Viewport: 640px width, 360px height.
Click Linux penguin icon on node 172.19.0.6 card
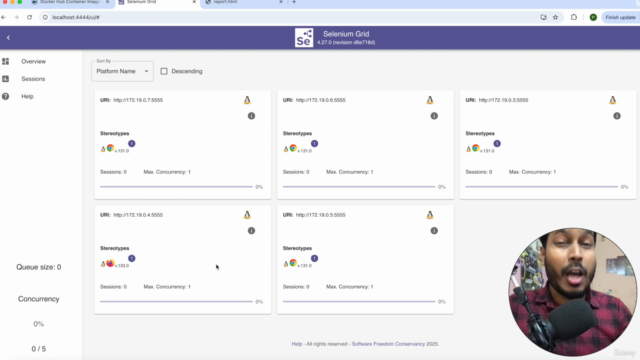430,100
